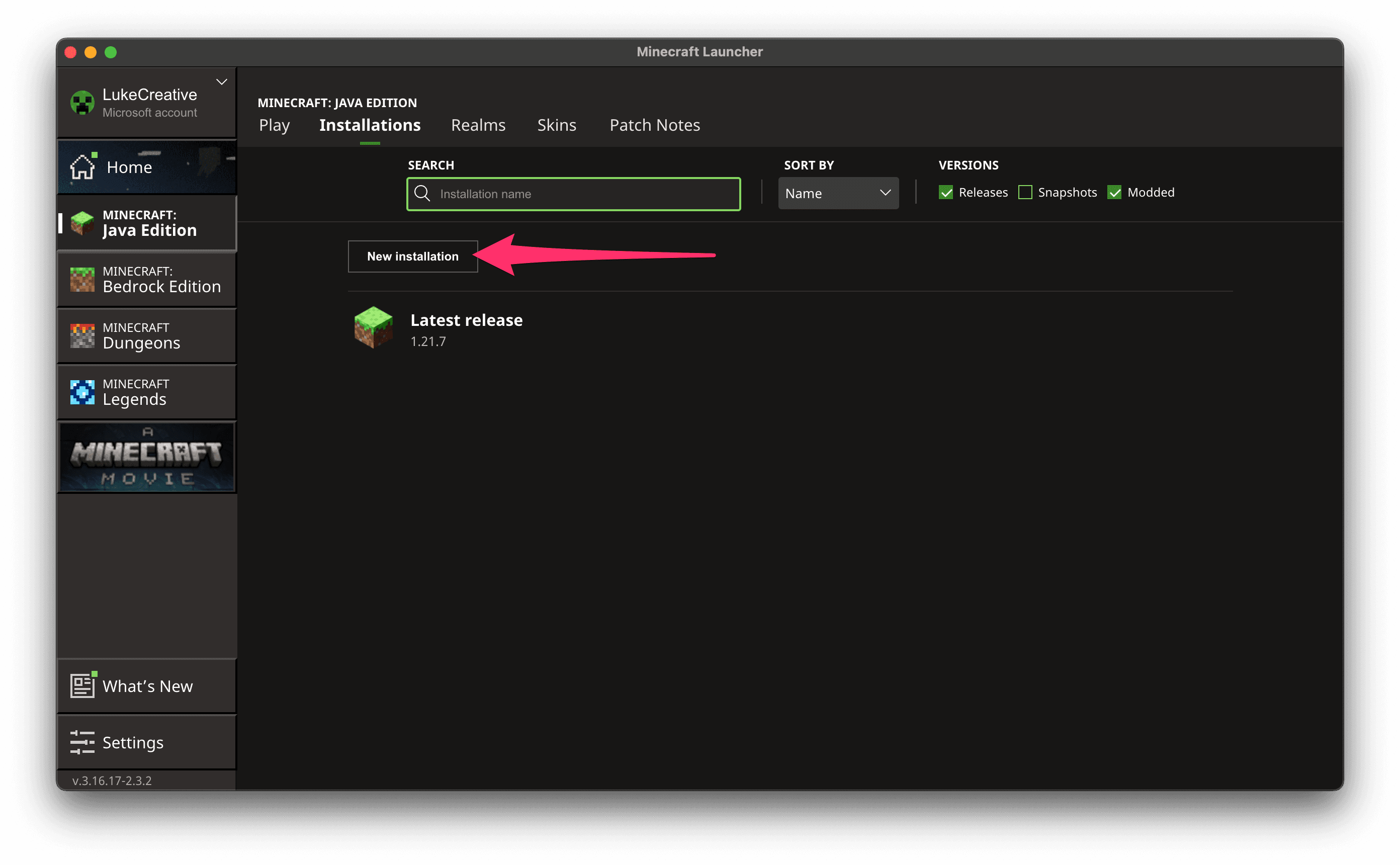1400x865 pixels.
Task: Open the Sort By Name dropdown
Action: (x=838, y=193)
